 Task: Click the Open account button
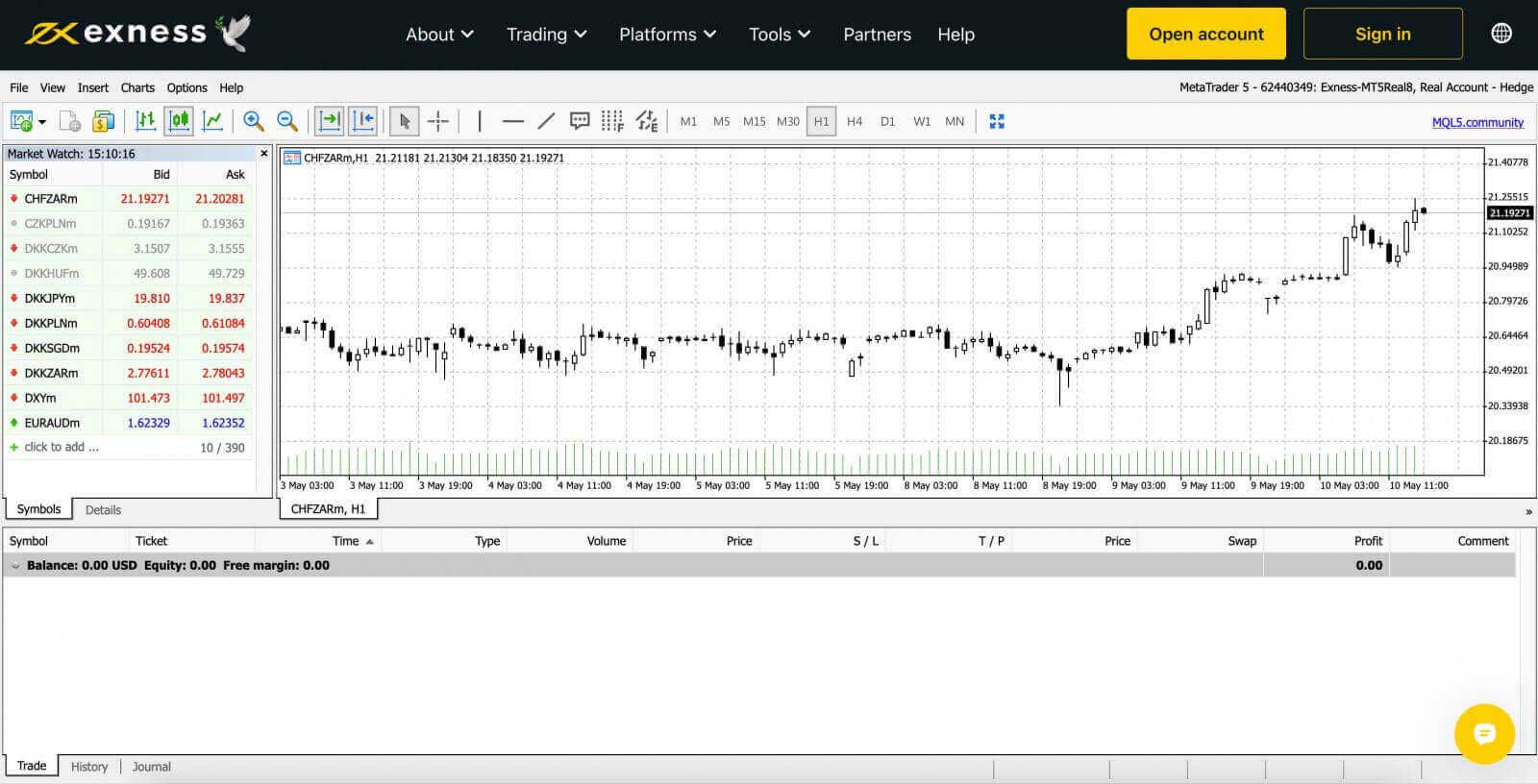pyautogui.click(x=1205, y=35)
